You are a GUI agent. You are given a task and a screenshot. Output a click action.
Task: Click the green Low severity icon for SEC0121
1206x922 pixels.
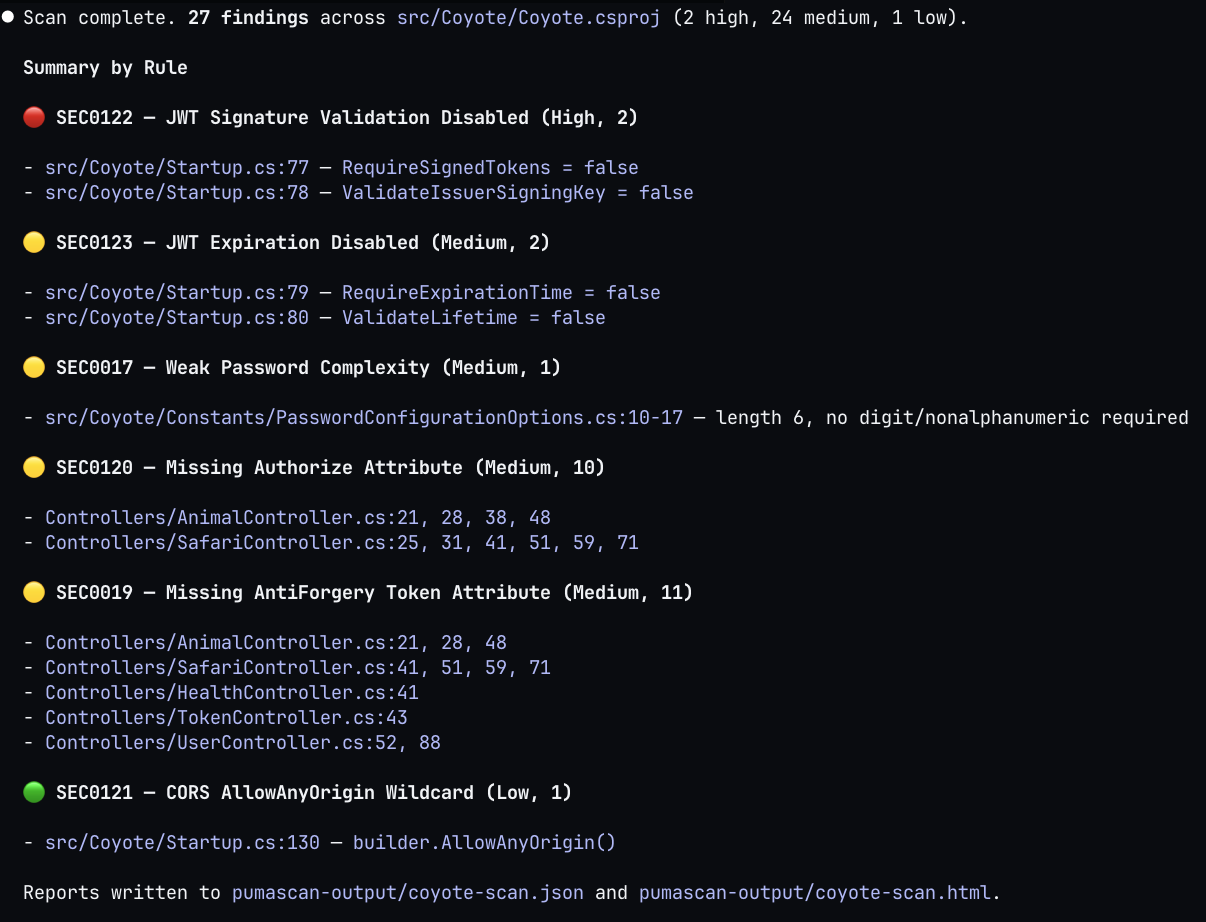(x=34, y=793)
